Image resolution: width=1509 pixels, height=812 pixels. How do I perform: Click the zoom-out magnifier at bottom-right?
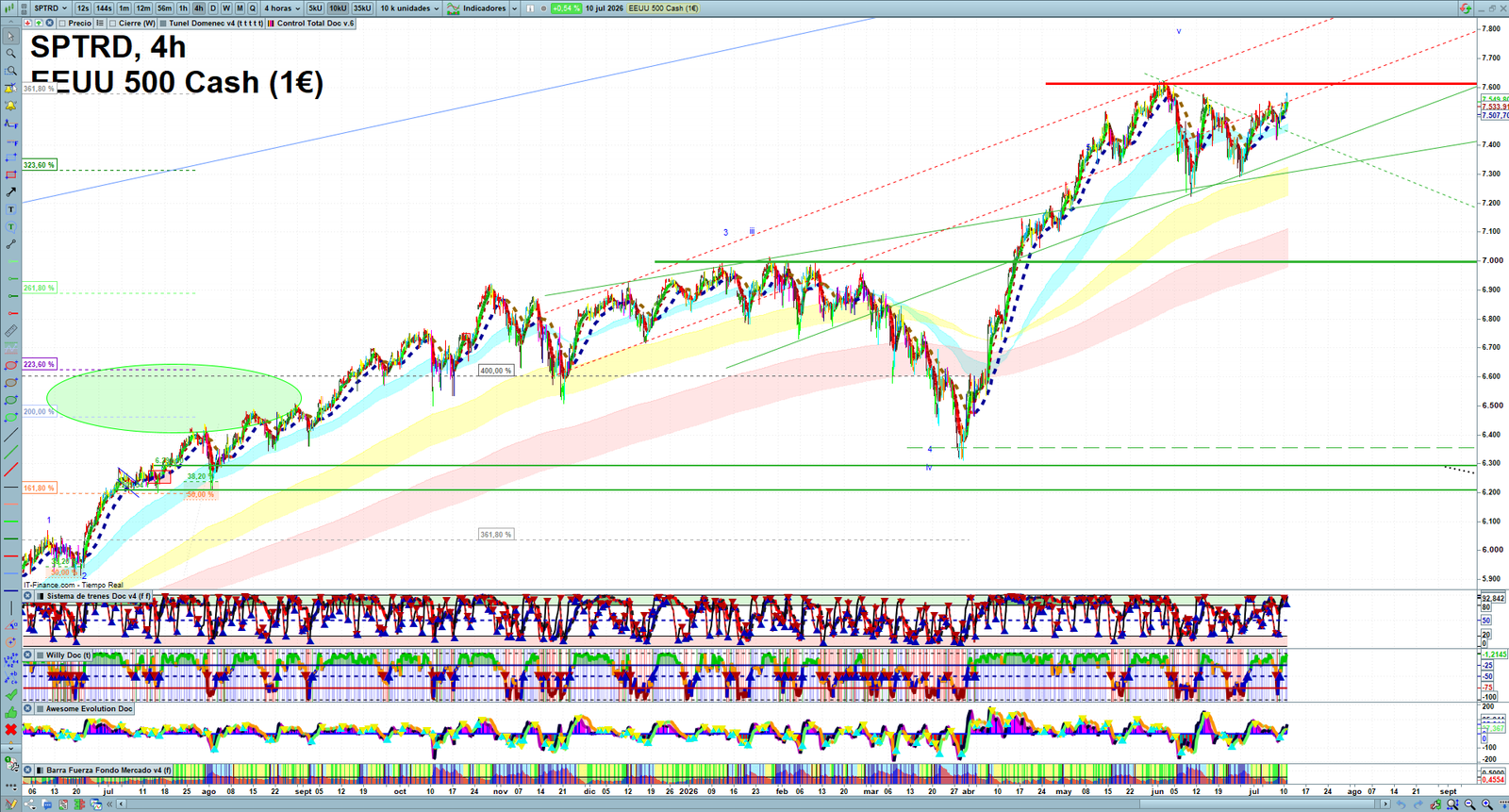tap(1469, 804)
